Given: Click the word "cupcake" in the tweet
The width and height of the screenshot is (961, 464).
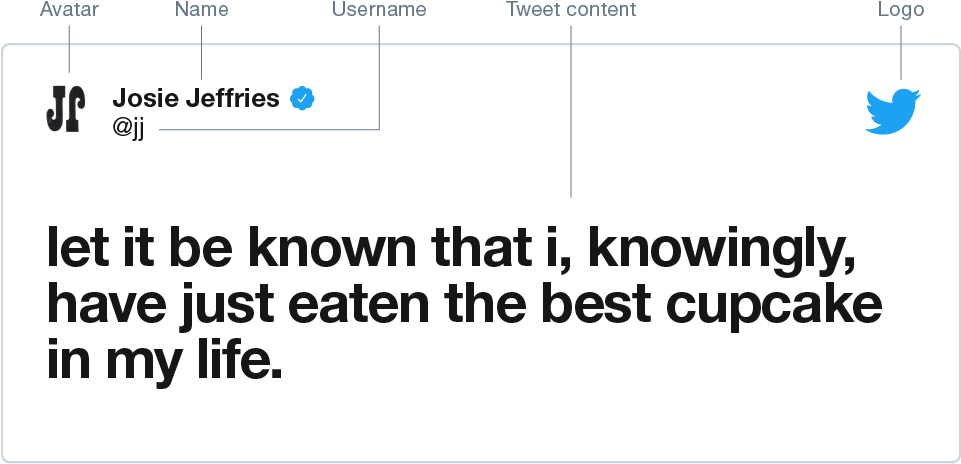Looking at the screenshot, I should point(774,306).
